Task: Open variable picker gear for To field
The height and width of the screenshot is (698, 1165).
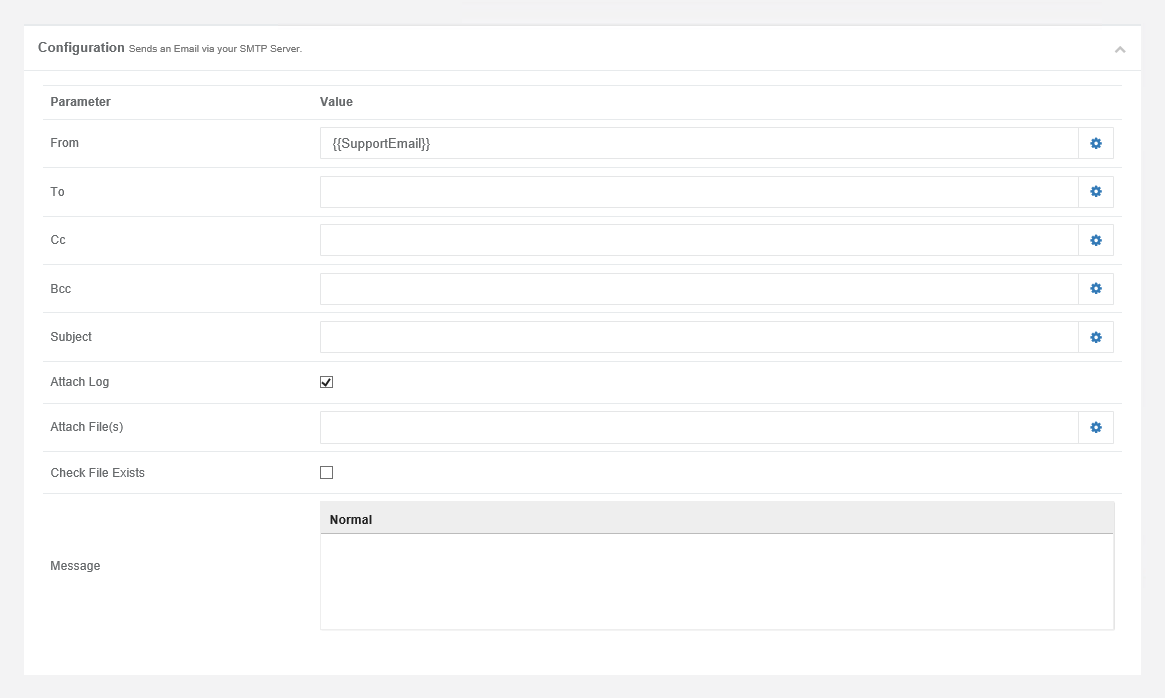Action: coord(1096,192)
